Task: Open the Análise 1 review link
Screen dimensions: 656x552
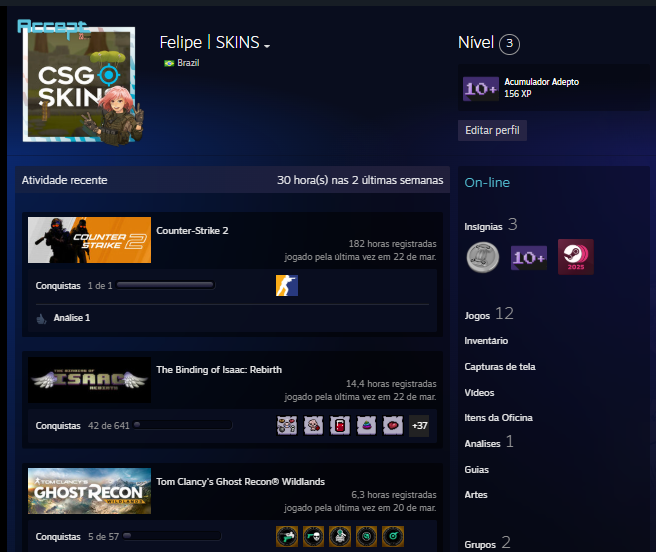Action: pyautogui.click(x=72, y=318)
